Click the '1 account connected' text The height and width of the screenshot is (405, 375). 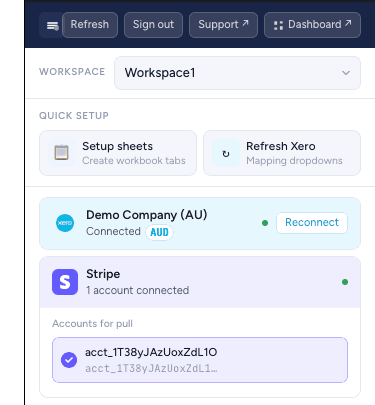138,290
